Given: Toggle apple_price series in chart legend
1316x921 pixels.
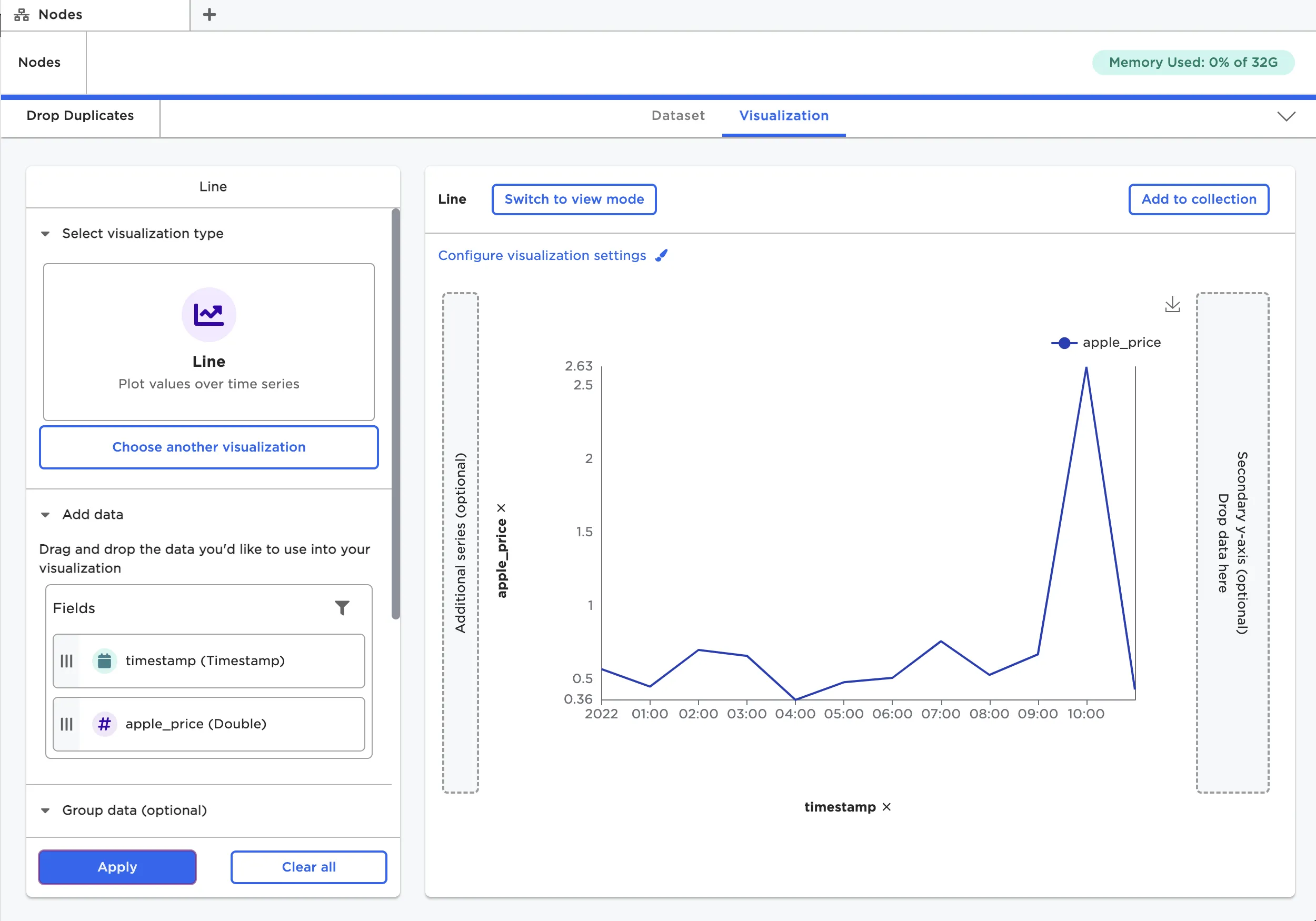Looking at the screenshot, I should (1105, 343).
